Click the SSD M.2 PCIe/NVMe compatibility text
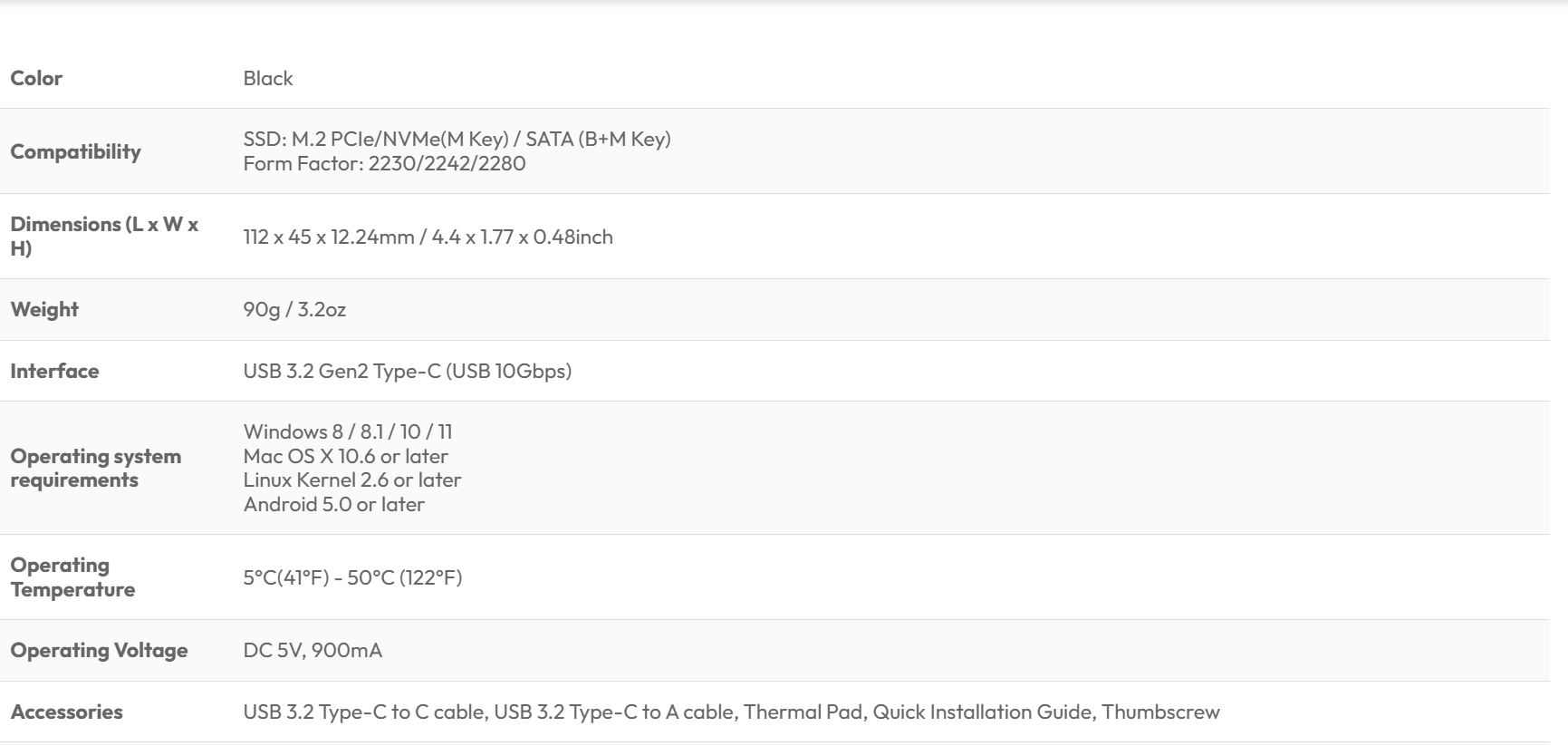Viewport: 1568px width, 746px height. [457, 139]
